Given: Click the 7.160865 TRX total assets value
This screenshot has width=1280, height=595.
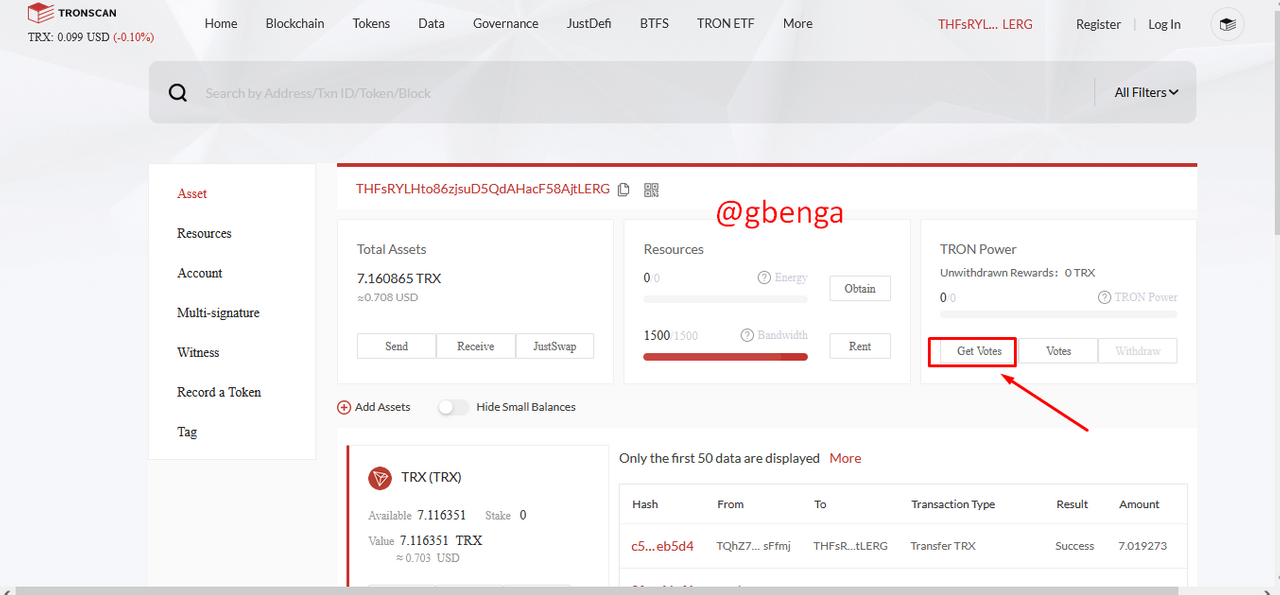Looking at the screenshot, I should [x=399, y=278].
